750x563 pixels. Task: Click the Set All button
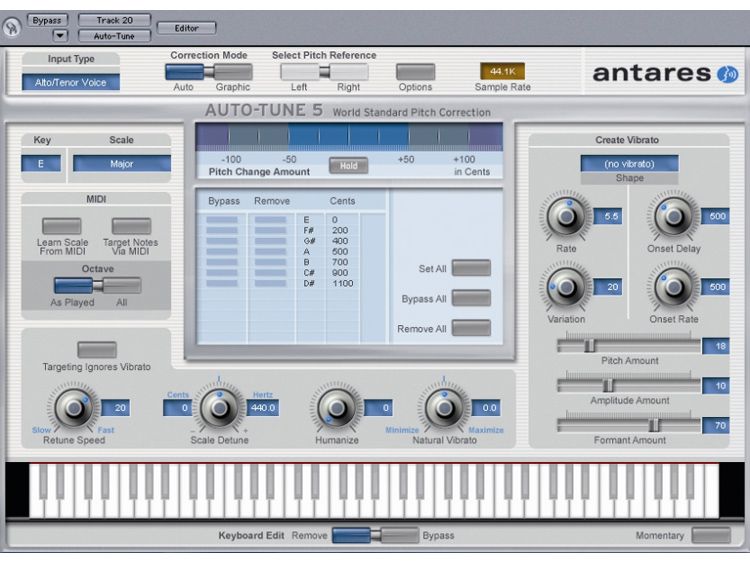tap(471, 268)
